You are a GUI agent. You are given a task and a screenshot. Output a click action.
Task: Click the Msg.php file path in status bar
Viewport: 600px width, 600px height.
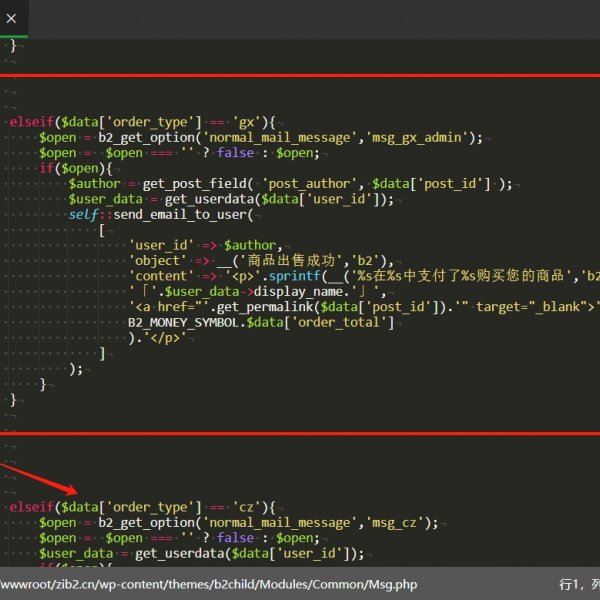pos(208,584)
